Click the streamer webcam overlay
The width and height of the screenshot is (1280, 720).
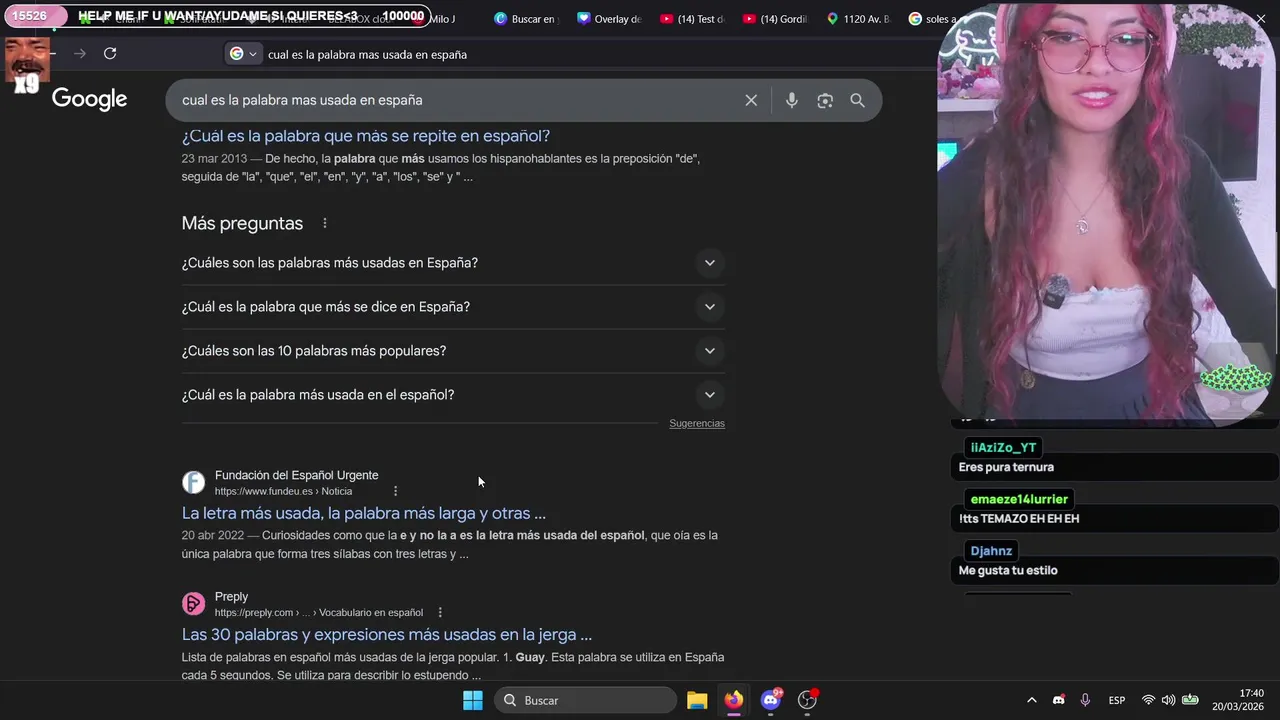(x=1108, y=215)
